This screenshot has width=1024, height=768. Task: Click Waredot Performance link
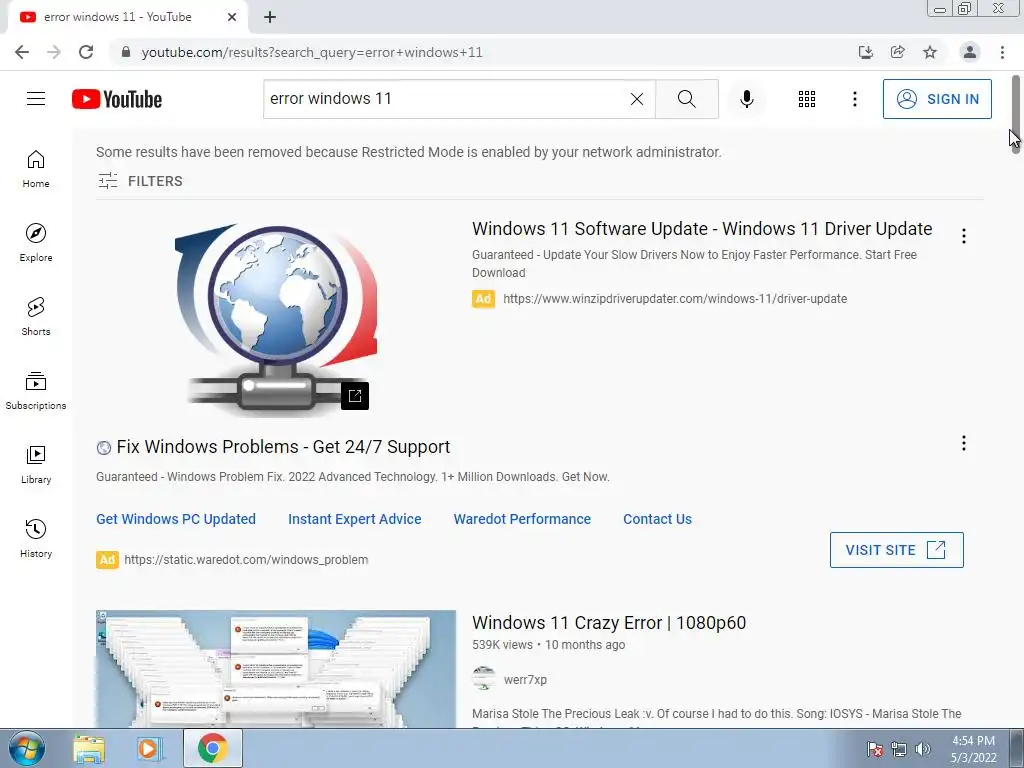tap(522, 519)
